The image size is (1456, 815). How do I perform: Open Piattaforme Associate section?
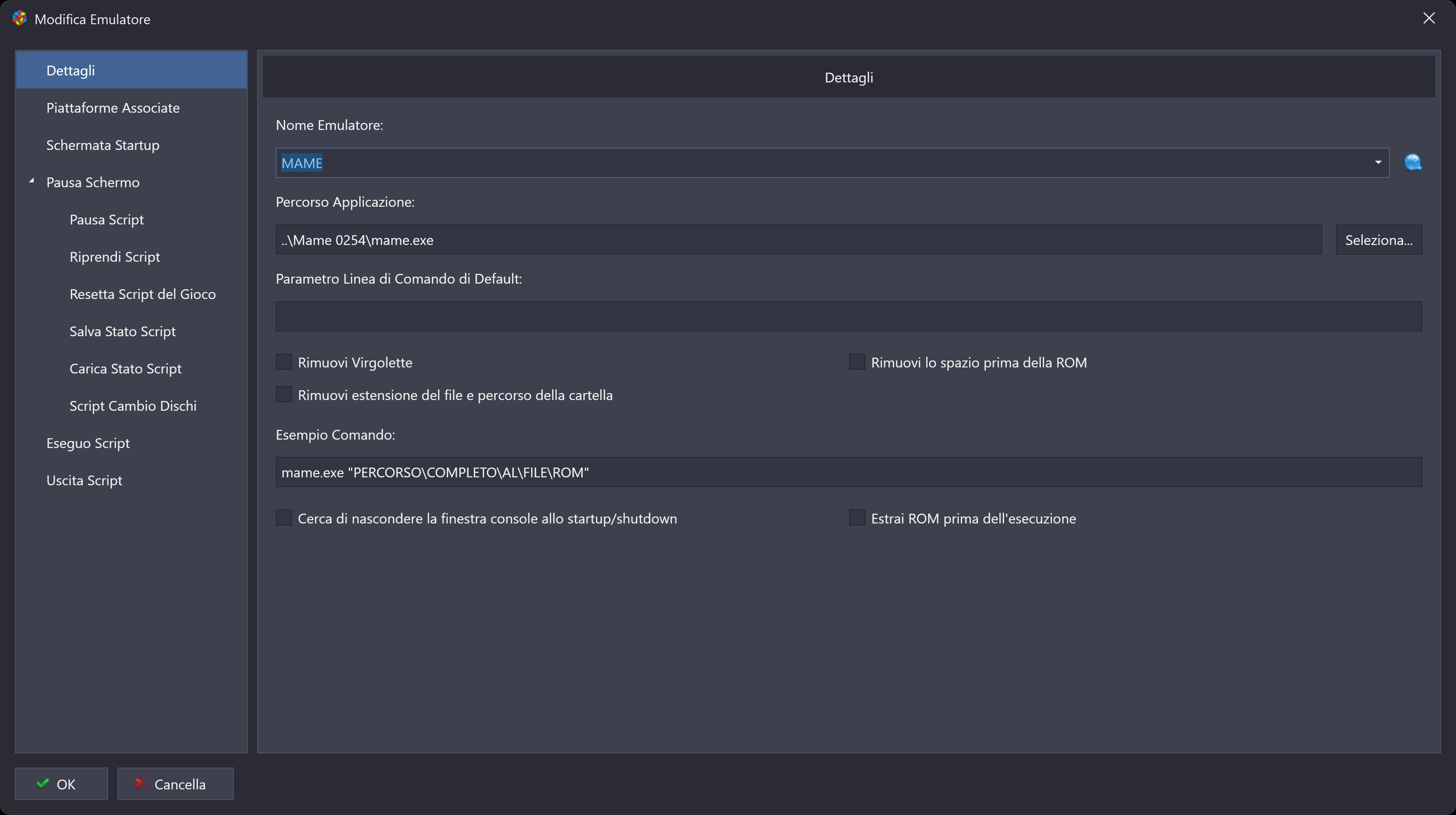[x=113, y=108]
